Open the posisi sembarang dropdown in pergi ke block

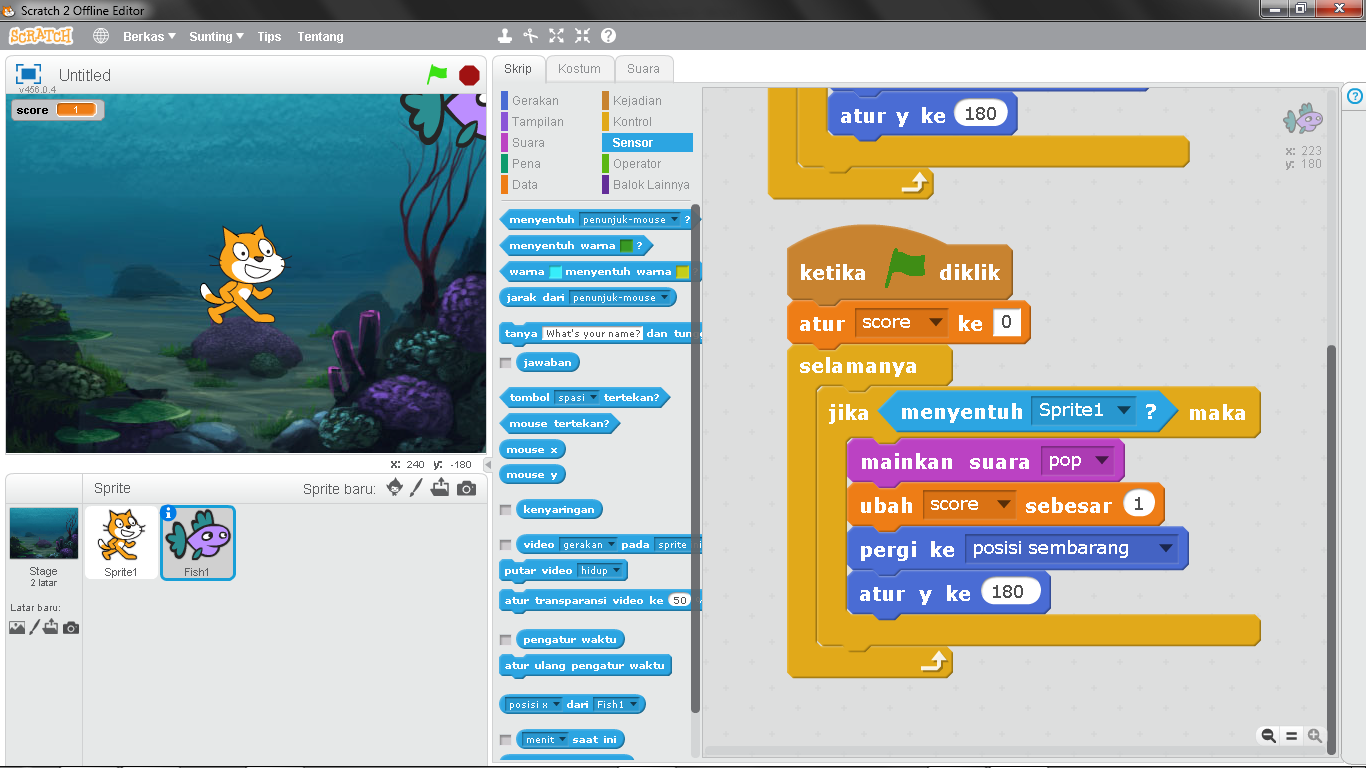point(1166,548)
